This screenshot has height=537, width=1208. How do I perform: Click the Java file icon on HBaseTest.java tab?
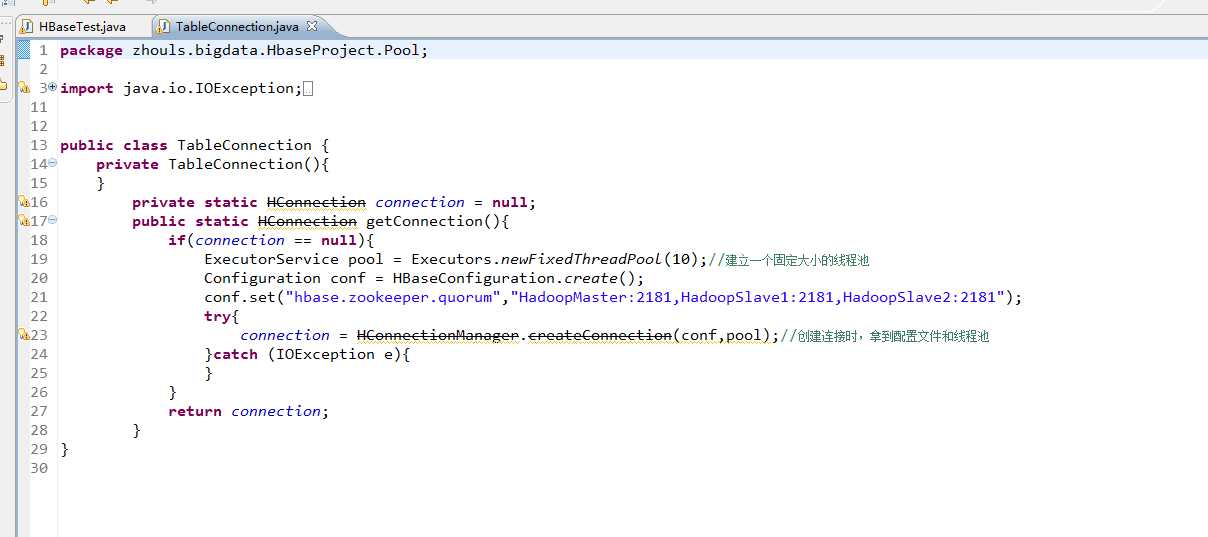point(28,26)
